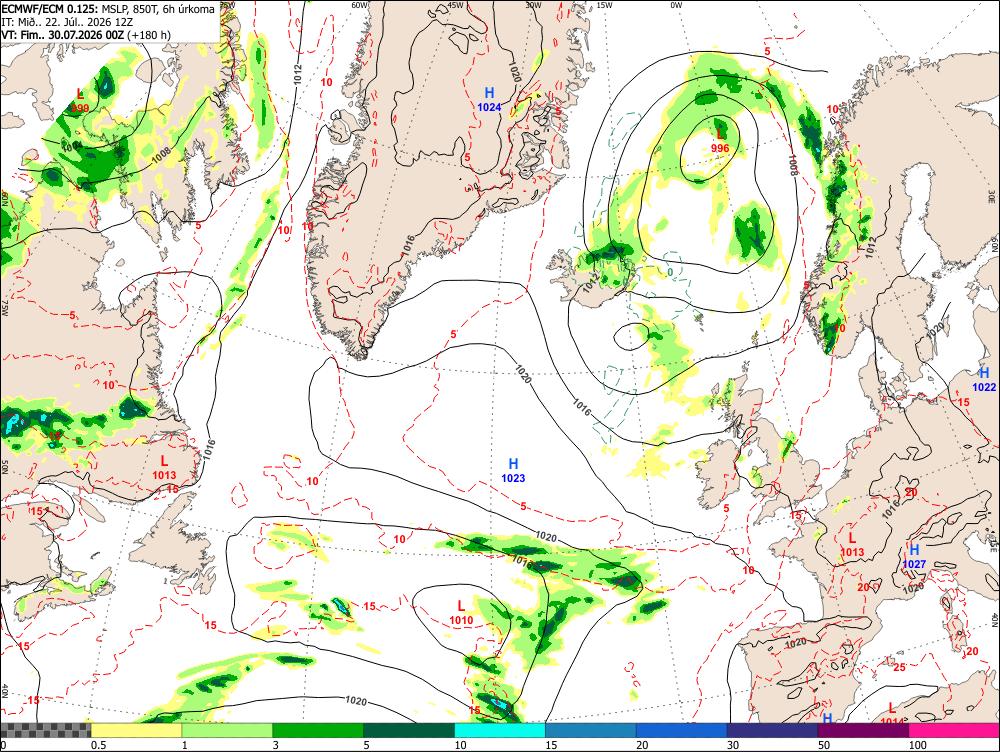This screenshot has height=752, width=1000.
Task: Select the H 1023 mid-Atlantic high marker
Action: [x=513, y=471]
